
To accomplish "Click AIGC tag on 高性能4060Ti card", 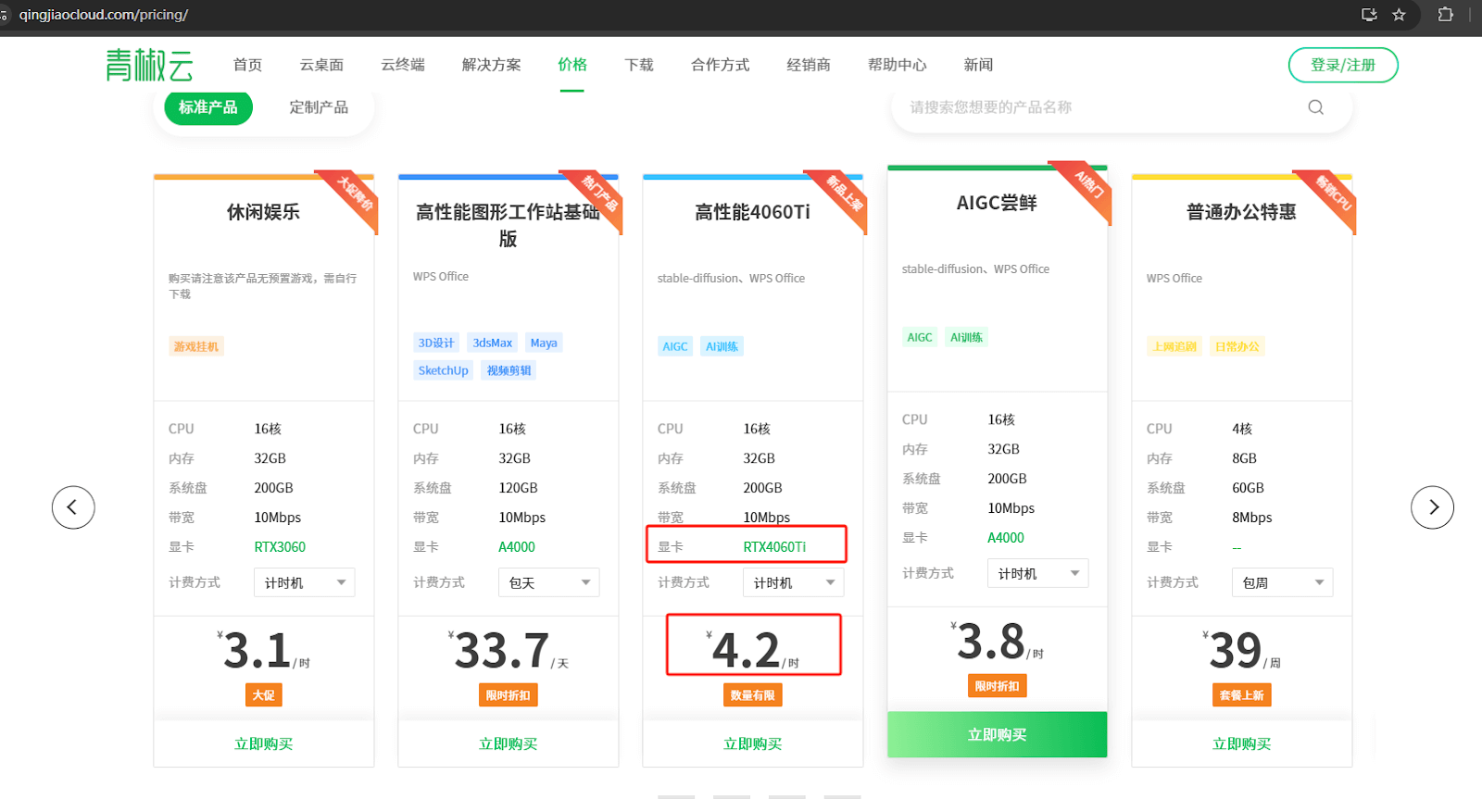I will click(x=675, y=346).
